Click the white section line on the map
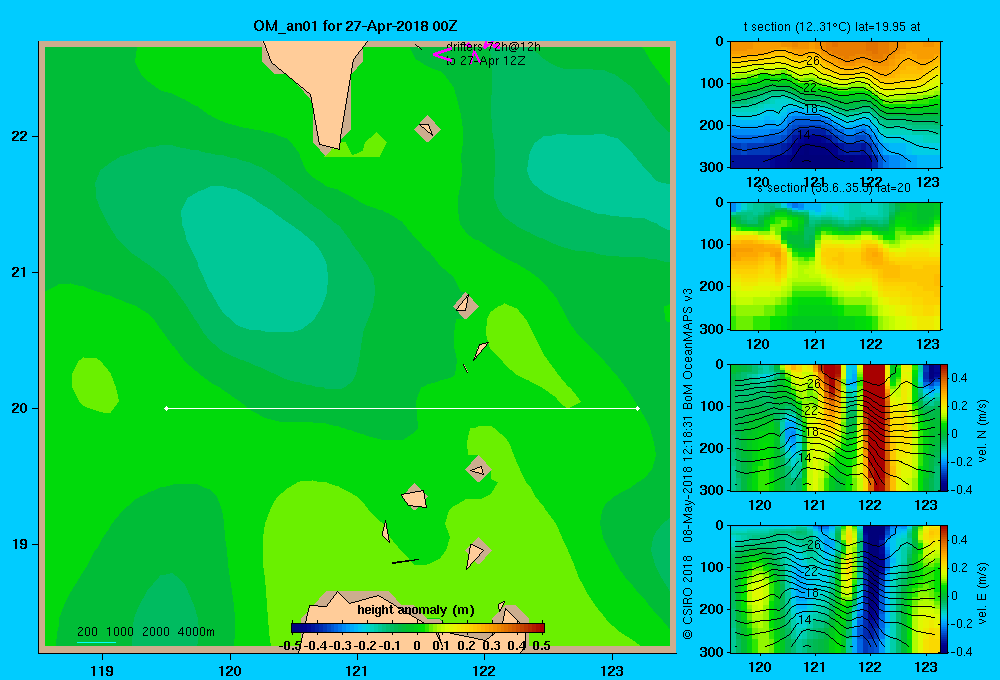Viewport: 1000px width, 680px height. coord(402,408)
